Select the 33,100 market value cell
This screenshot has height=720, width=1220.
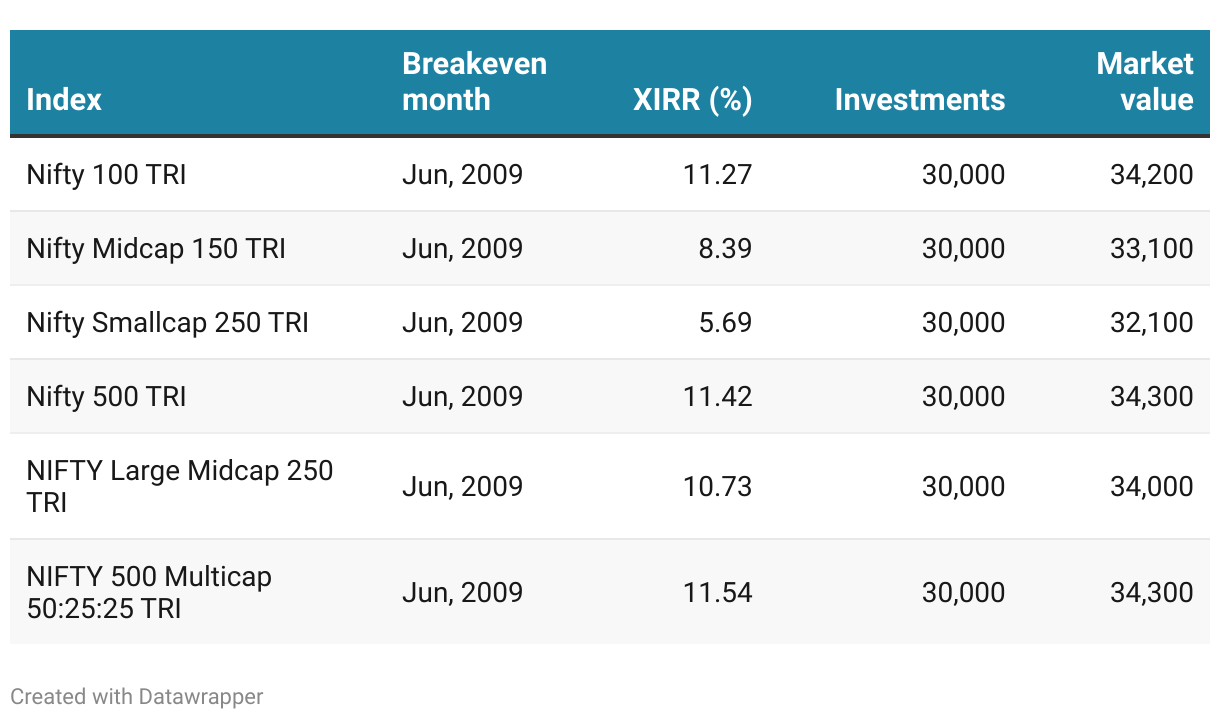[x=1151, y=249]
